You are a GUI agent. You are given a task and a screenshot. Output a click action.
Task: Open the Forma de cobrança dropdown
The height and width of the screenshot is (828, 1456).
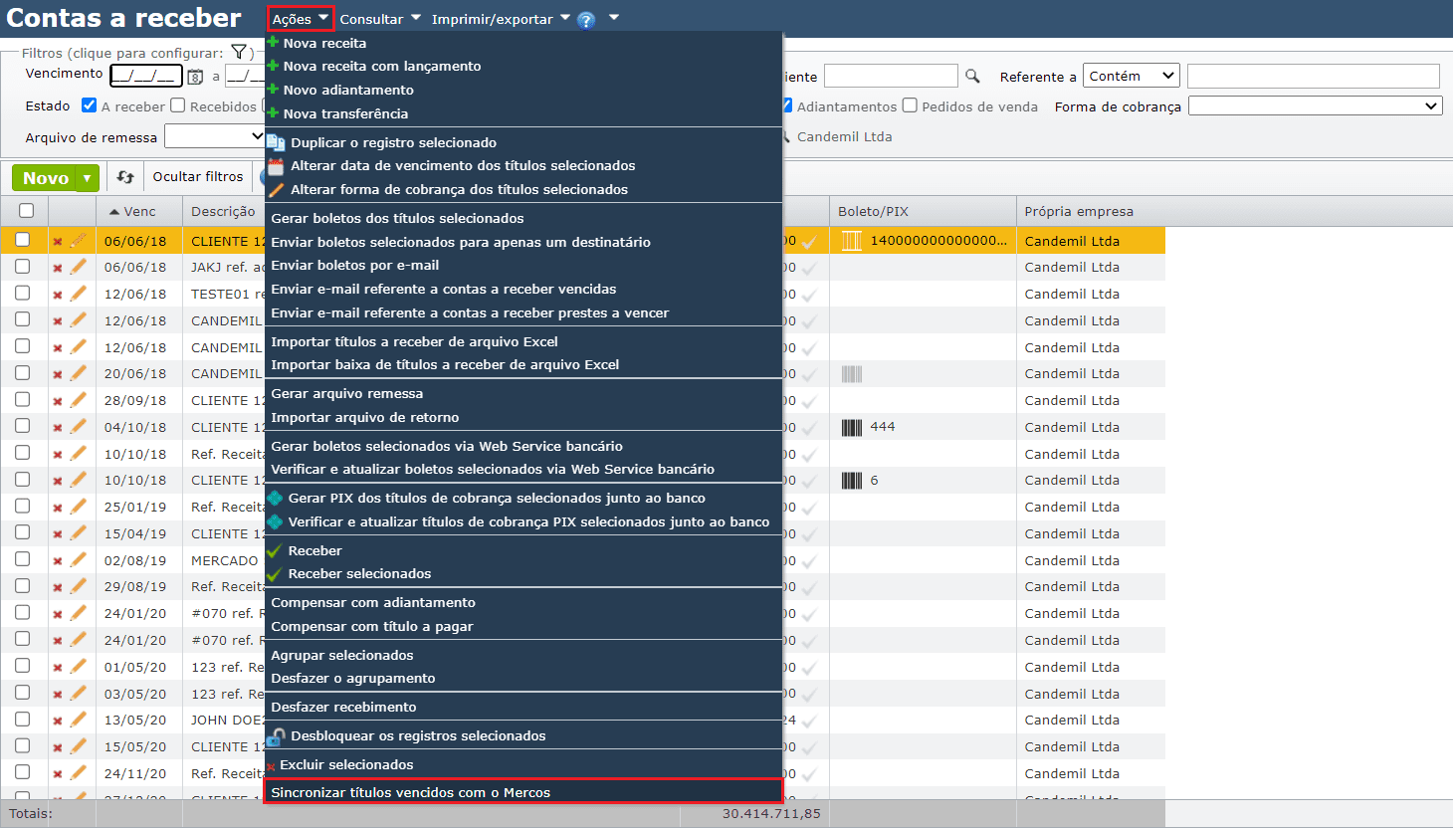tap(1316, 105)
